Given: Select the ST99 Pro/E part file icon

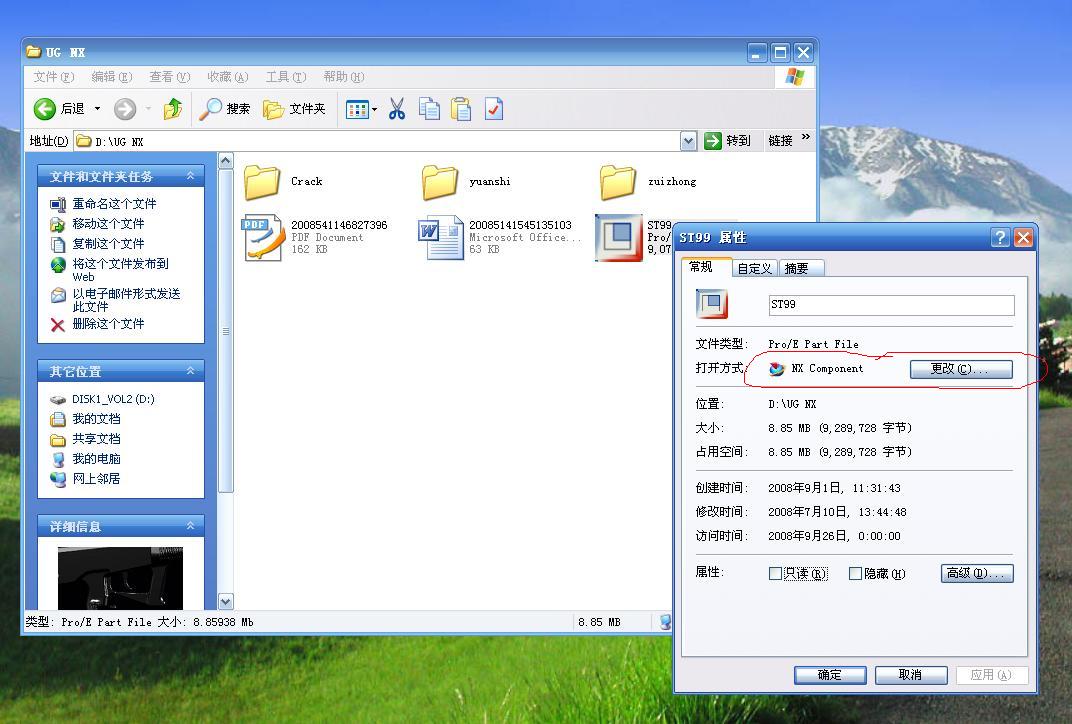Looking at the screenshot, I should click(x=619, y=237).
